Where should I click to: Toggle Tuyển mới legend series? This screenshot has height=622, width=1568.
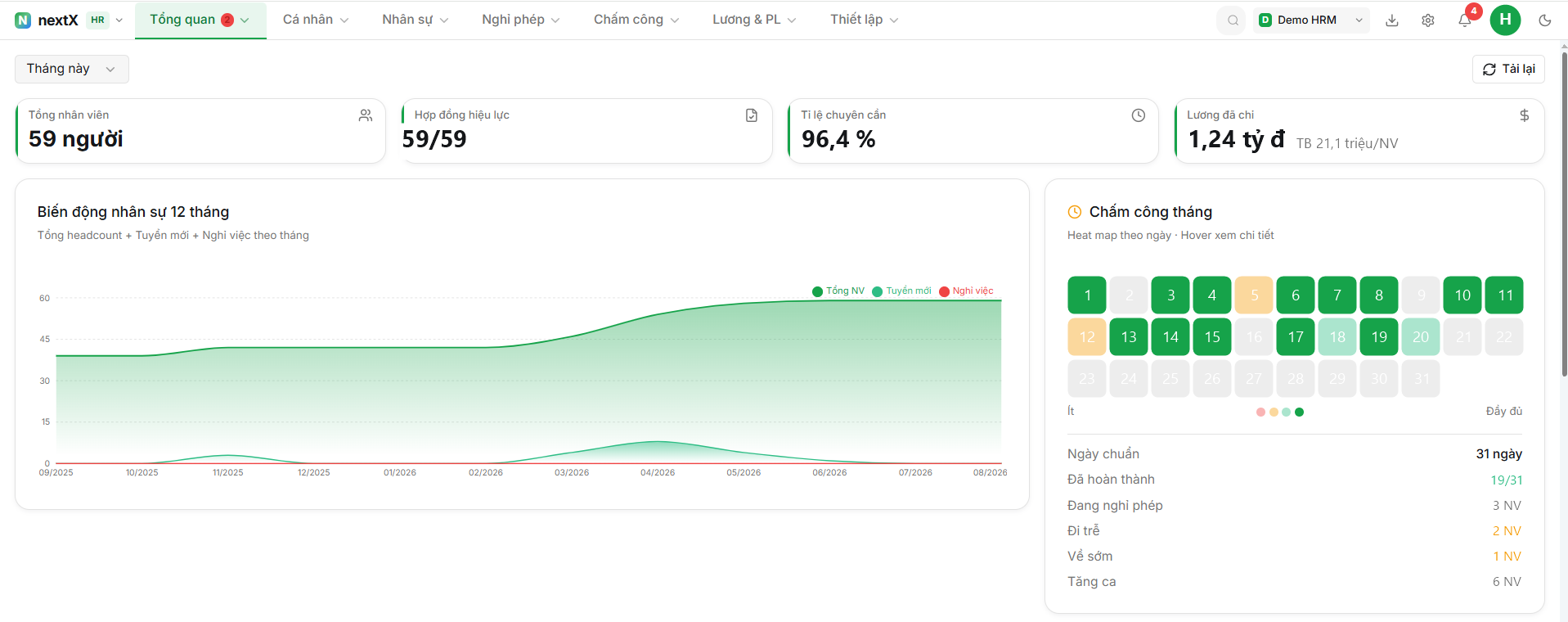coord(901,291)
